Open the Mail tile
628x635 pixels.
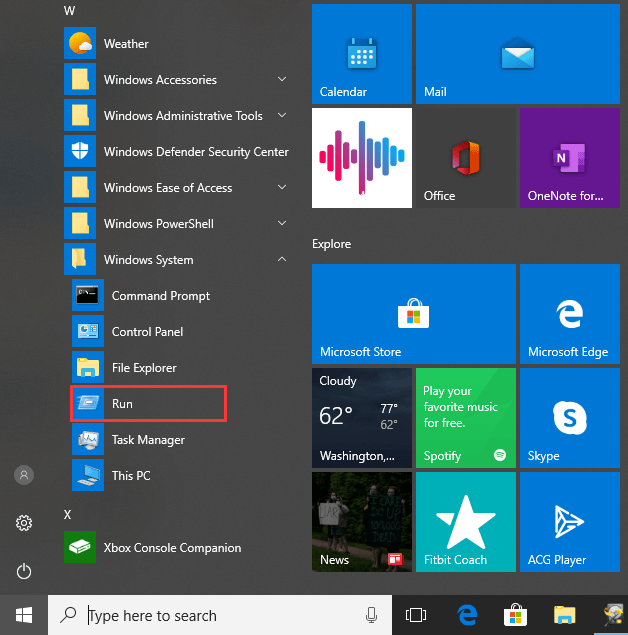coord(517,54)
